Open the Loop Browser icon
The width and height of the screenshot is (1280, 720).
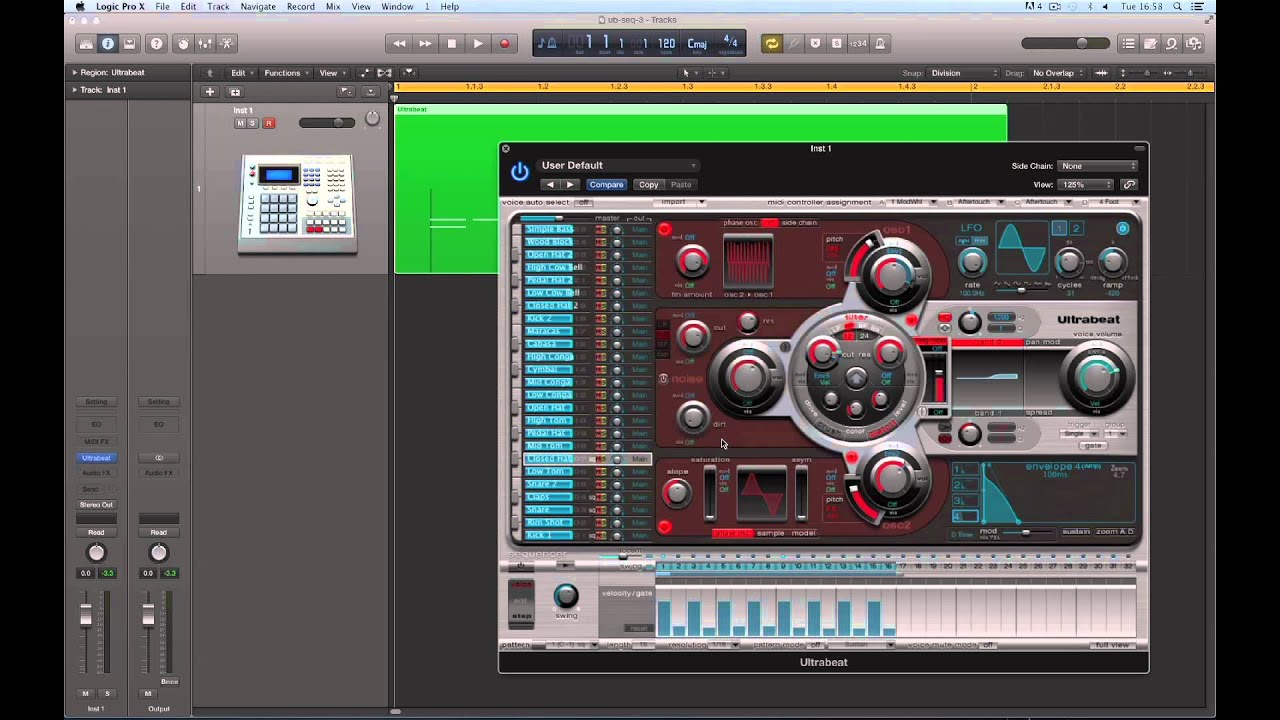coord(1172,44)
